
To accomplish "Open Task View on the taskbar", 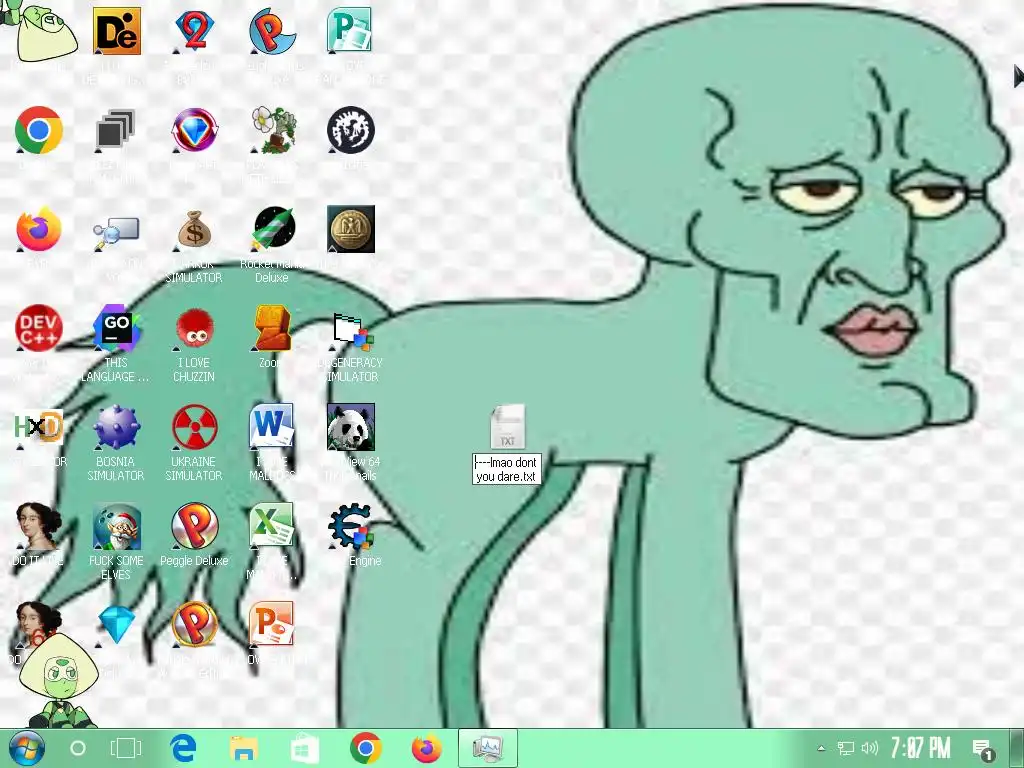I will (x=126, y=748).
